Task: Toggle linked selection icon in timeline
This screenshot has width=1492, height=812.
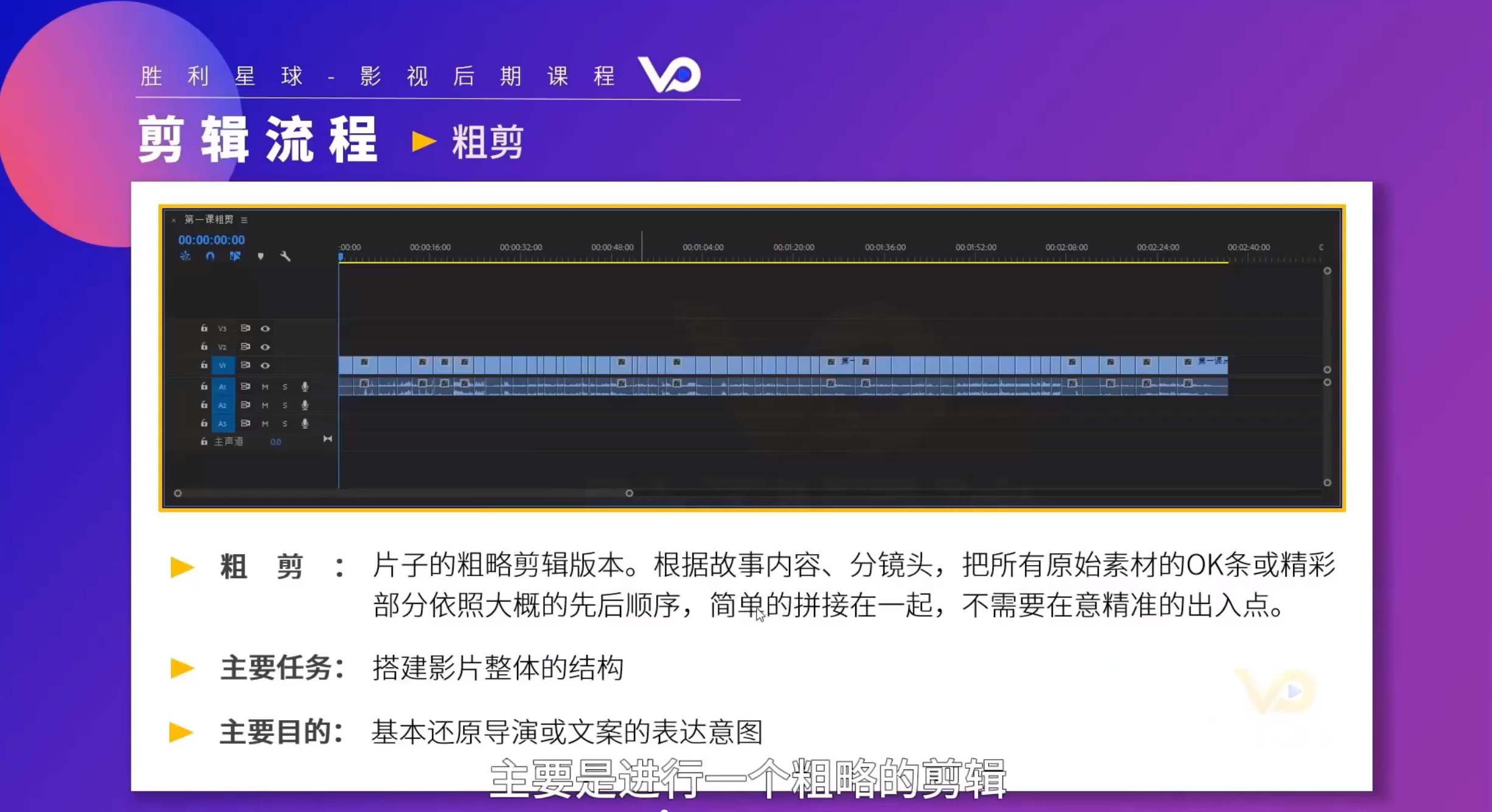Action: click(235, 256)
